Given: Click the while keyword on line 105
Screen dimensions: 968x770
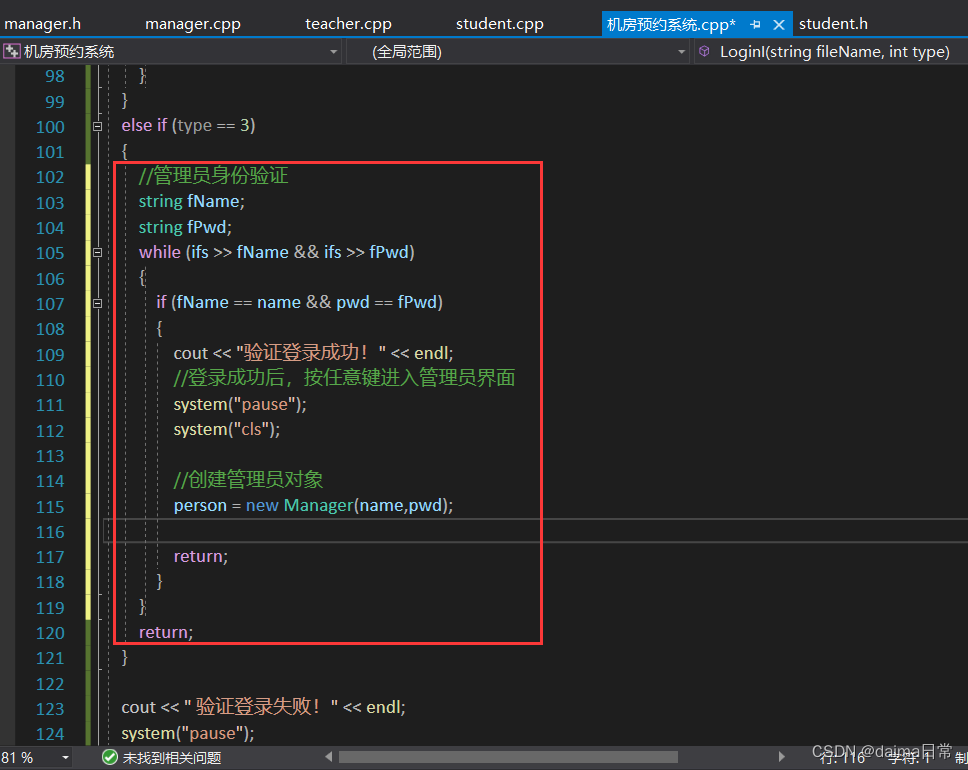Looking at the screenshot, I should tap(159, 252).
